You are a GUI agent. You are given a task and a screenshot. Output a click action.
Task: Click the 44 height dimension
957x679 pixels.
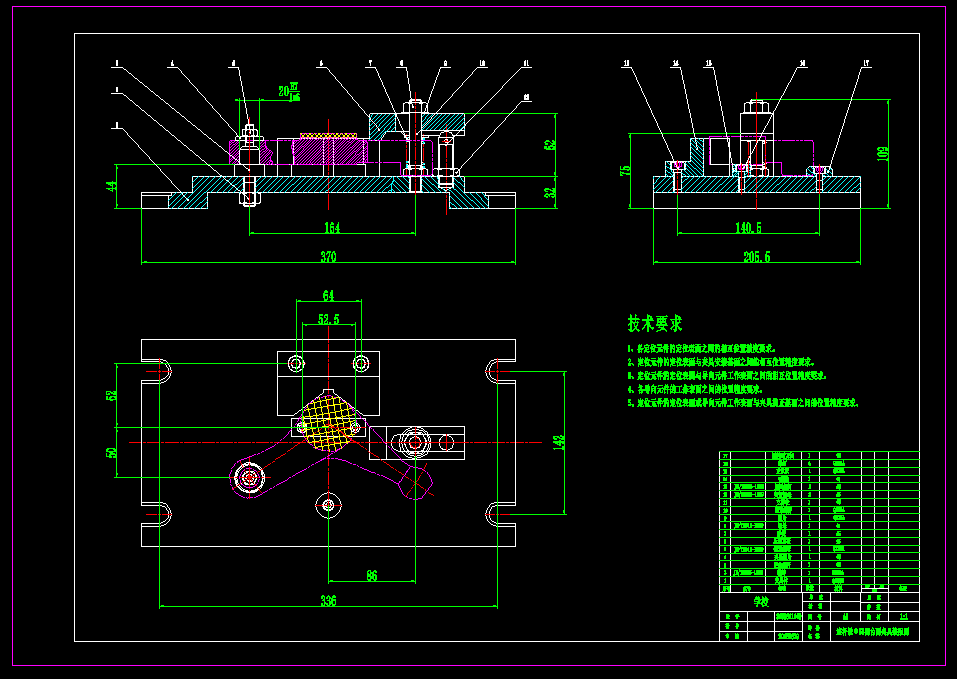point(110,186)
